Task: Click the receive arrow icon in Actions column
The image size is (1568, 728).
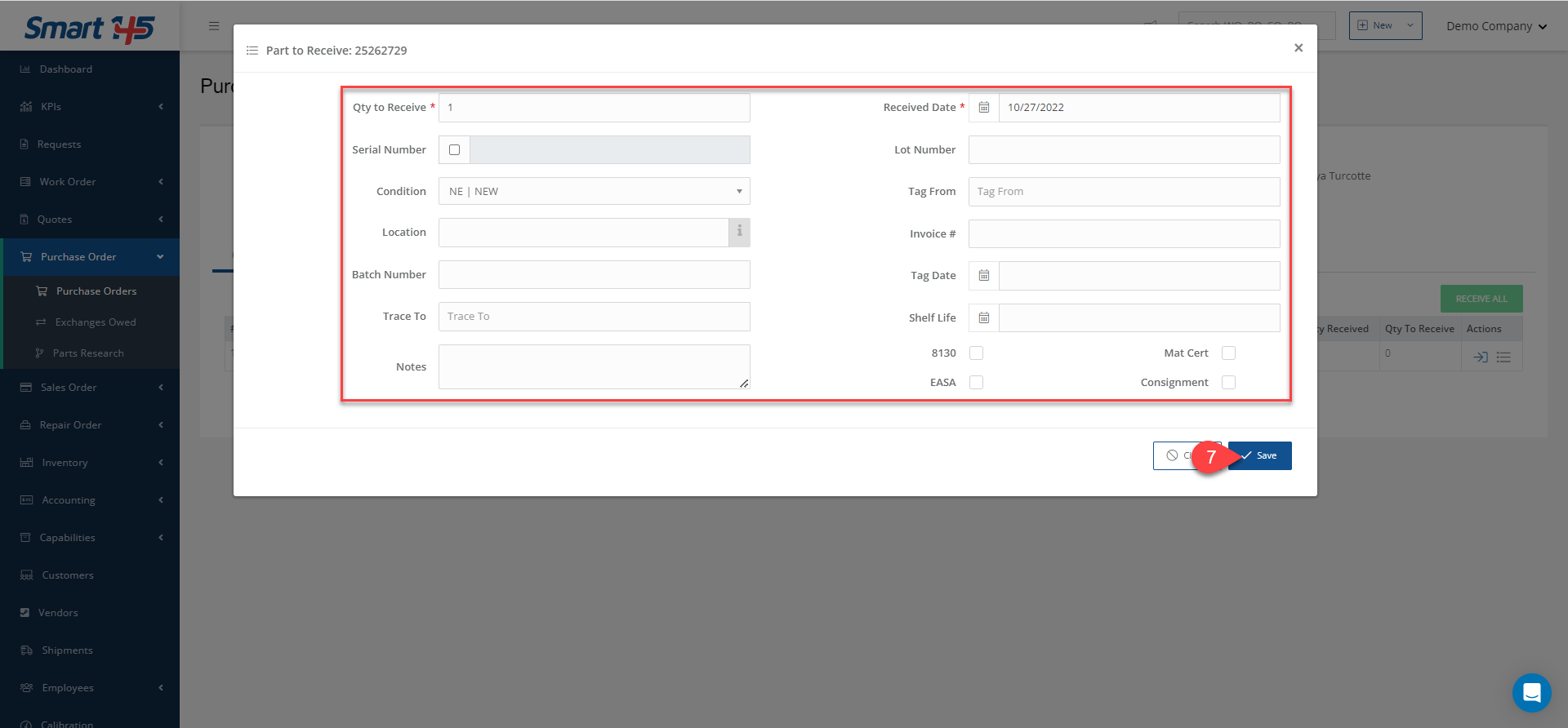Action: (x=1480, y=357)
